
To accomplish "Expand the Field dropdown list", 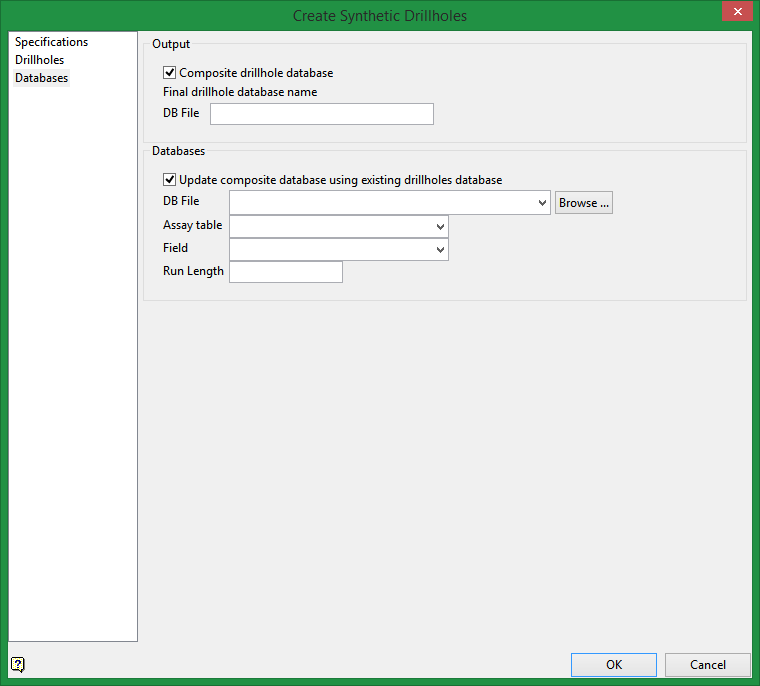I will click(x=440, y=250).
